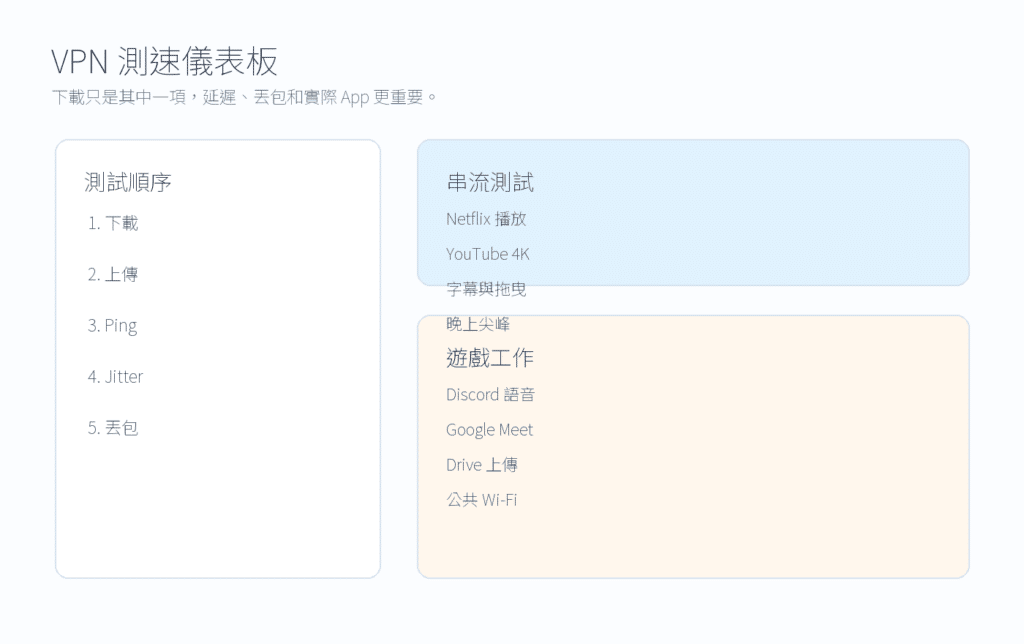The height and width of the screenshot is (644, 1024).
Task: Click the 串流測試 card heading
Action: click(x=490, y=182)
